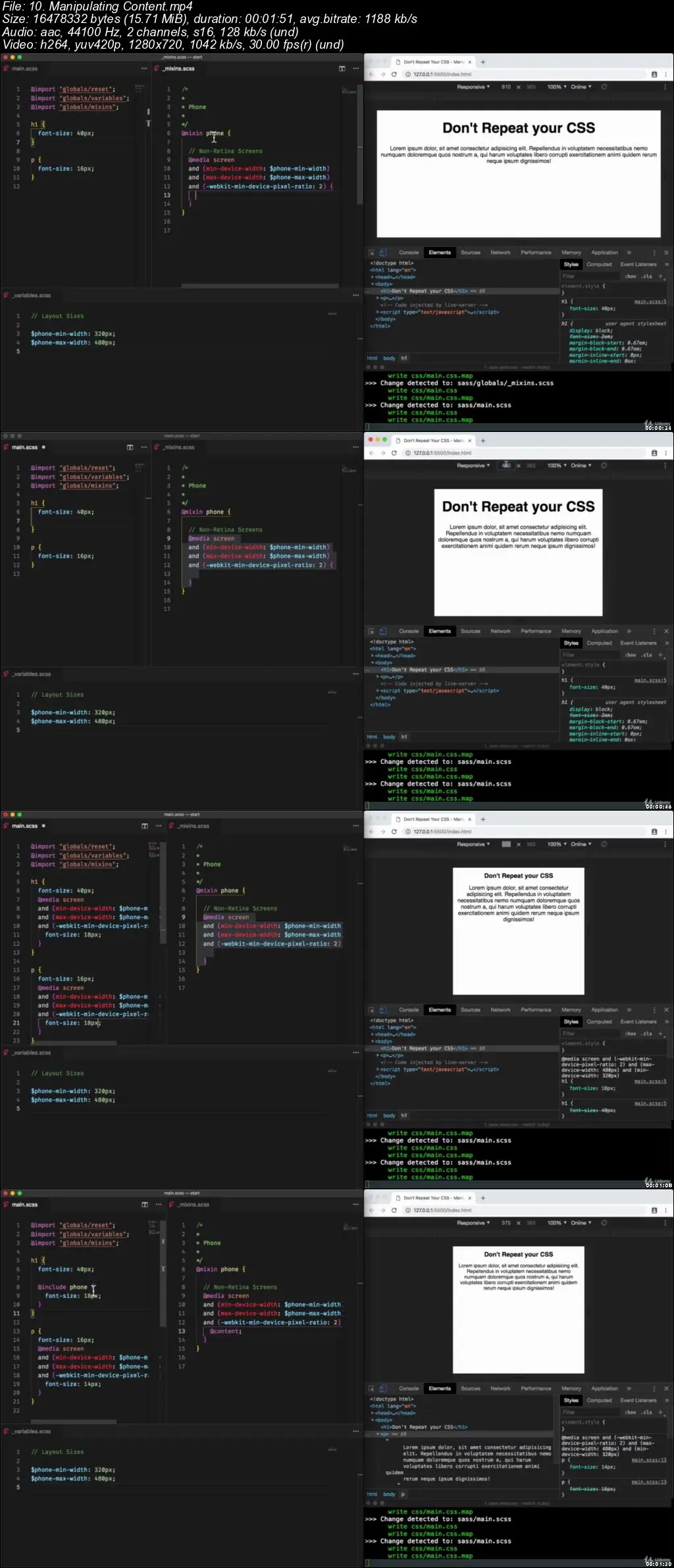Open Chrome's three-dot menu in 00:00:24 frame

666,74
